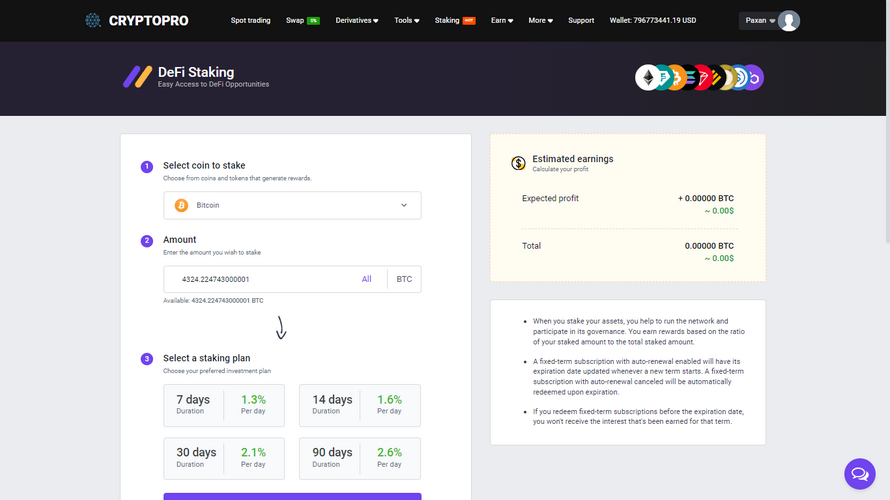
Task: Select the 14 days 1.6% plan
Action: (360, 405)
